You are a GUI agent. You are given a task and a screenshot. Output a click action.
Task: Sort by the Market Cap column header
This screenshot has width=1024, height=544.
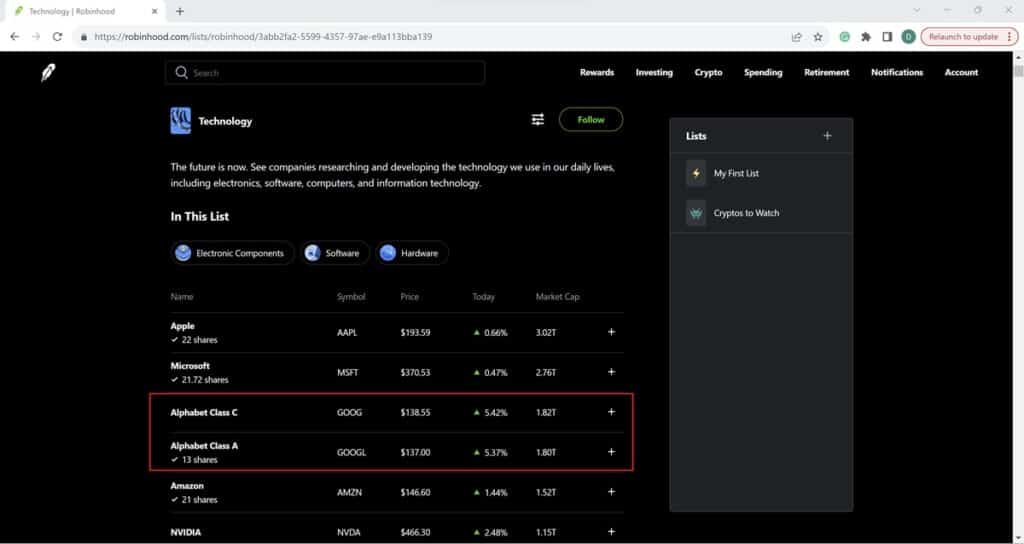(557, 296)
